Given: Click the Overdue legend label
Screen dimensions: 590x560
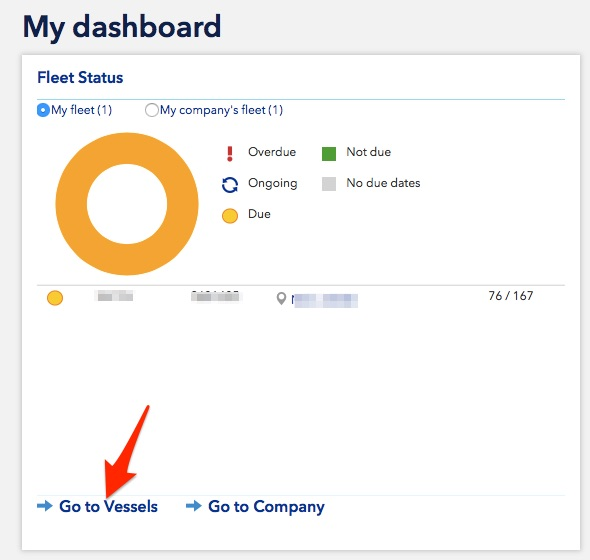Looking at the screenshot, I should tap(272, 152).
